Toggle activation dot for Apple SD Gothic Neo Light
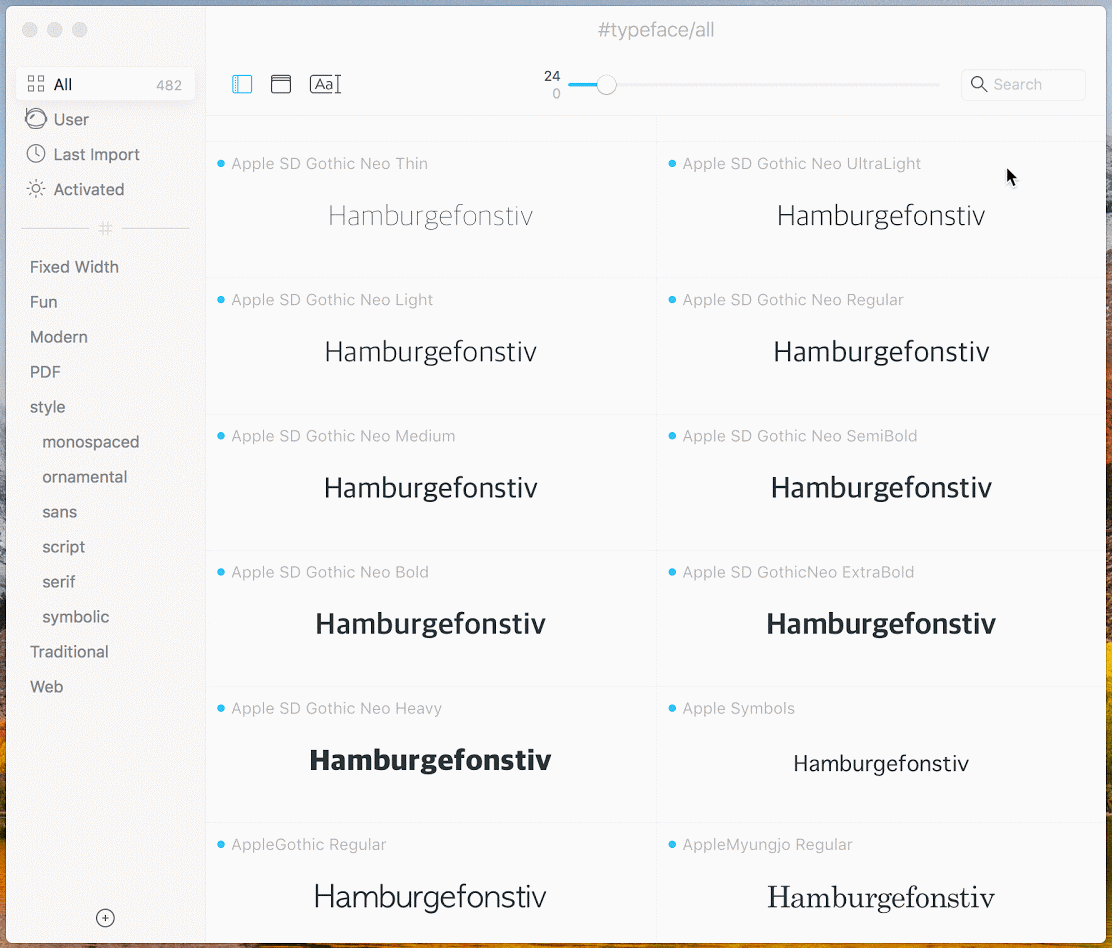 click(221, 300)
